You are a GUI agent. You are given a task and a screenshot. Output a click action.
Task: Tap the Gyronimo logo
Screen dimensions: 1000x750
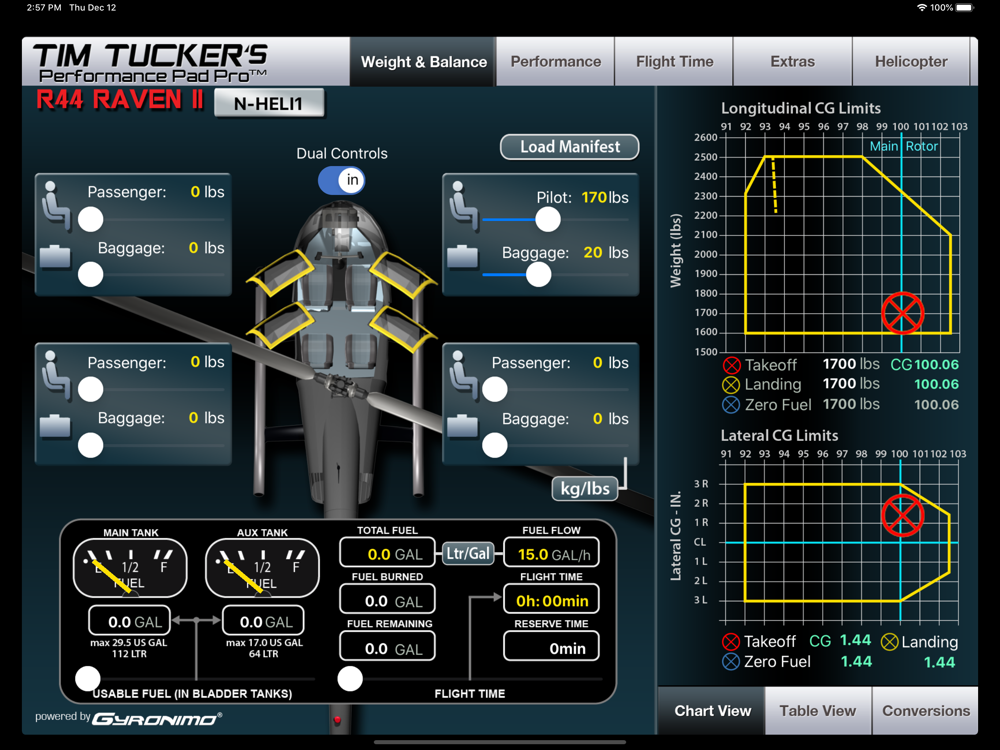pos(157,719)
